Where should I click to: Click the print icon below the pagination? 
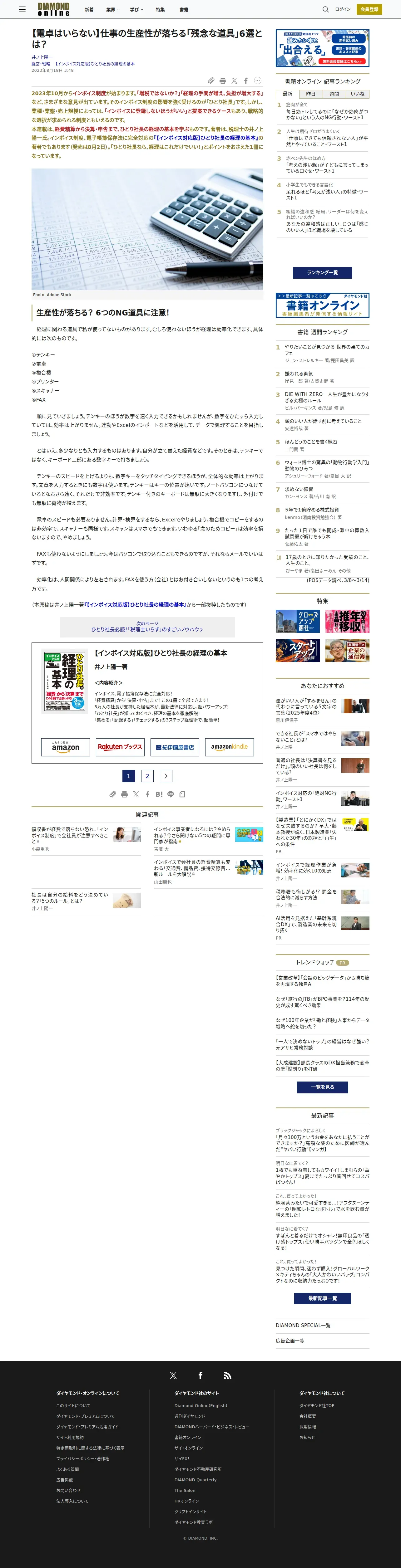[124, 794]
